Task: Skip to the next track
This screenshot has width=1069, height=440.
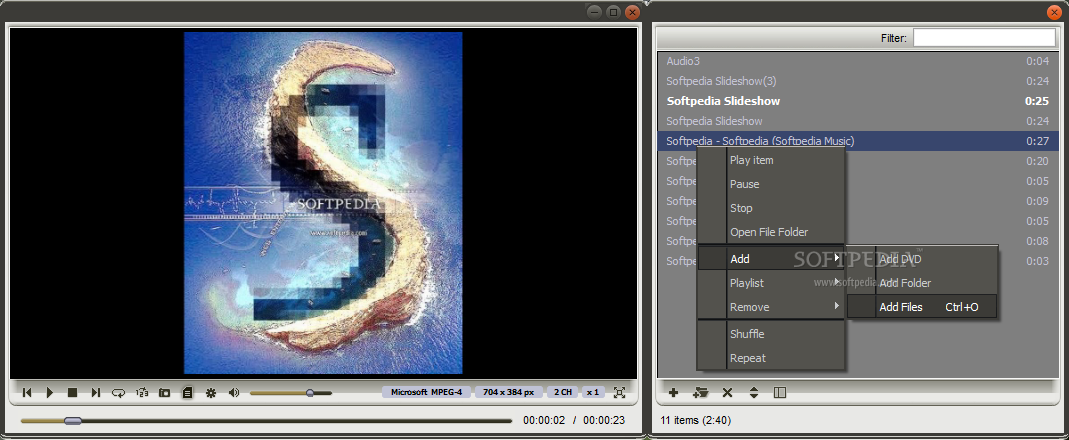Action: pos(95,392)
